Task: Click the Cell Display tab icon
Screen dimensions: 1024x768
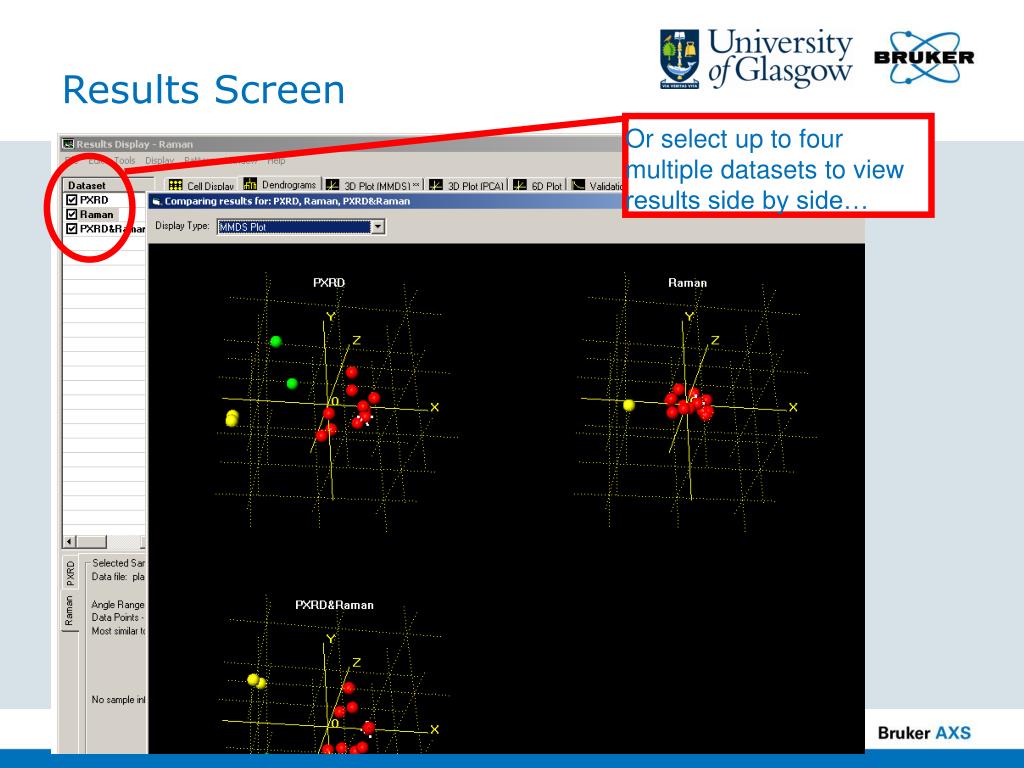Action: 175,185
